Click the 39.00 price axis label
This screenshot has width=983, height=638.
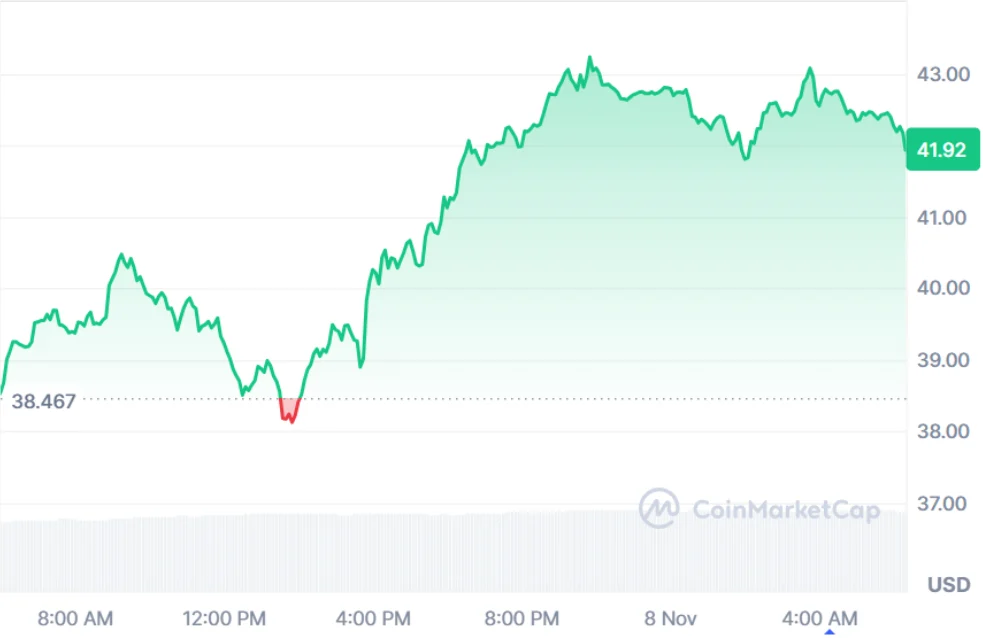tap(943, 360)
